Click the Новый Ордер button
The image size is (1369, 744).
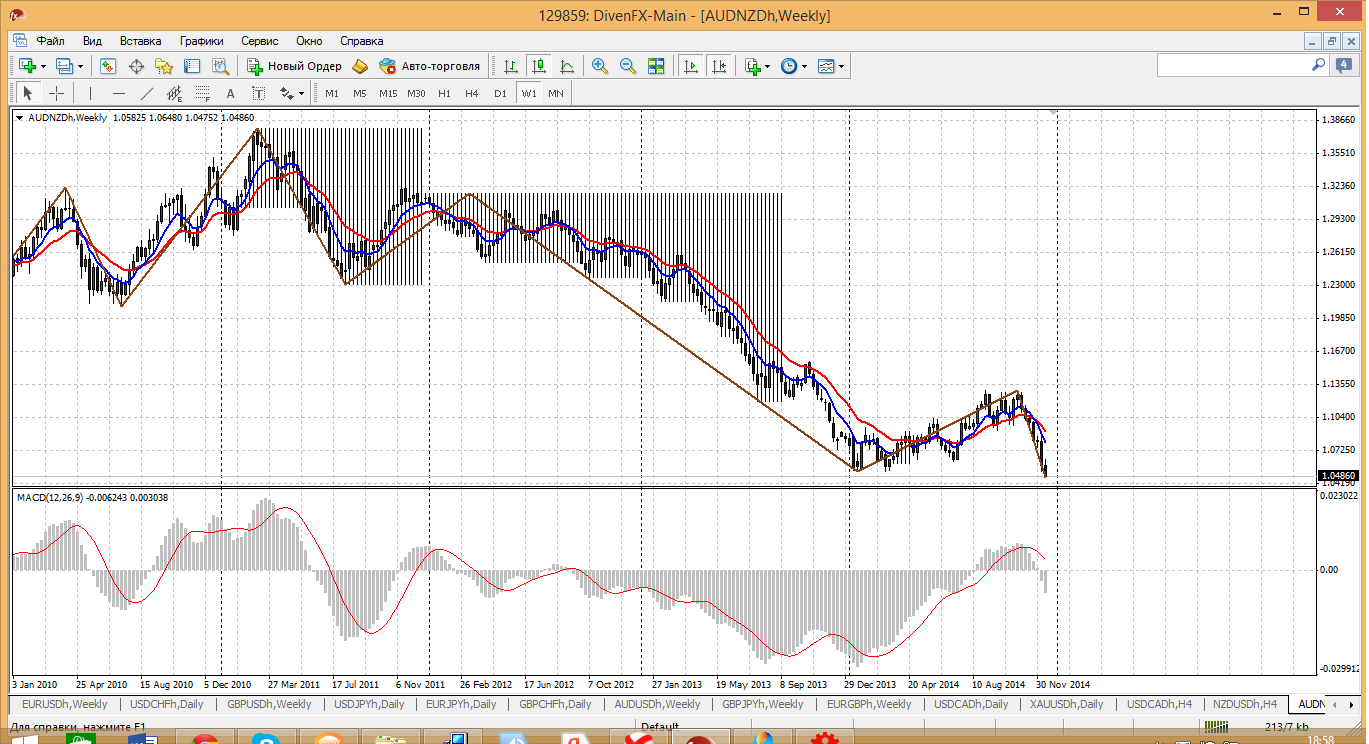click(294, 66)
